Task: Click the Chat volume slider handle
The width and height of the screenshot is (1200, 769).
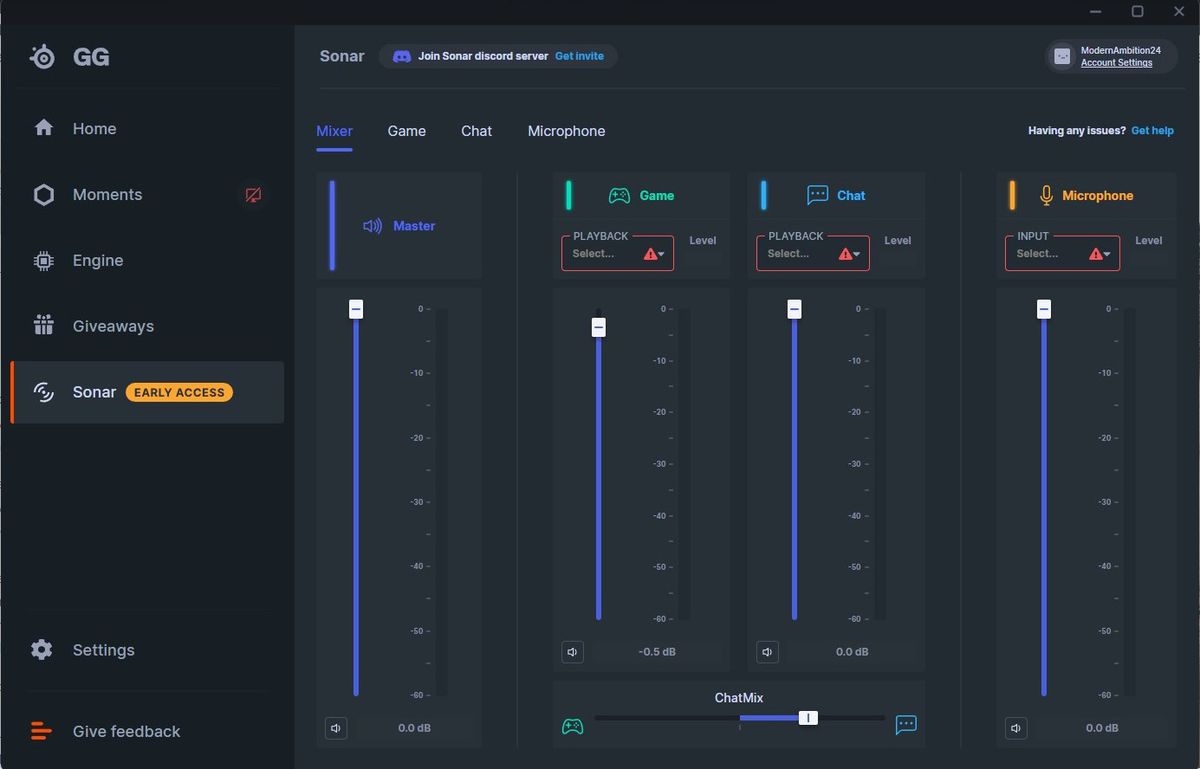Action: pyautogui.click(x=794, y=309)
